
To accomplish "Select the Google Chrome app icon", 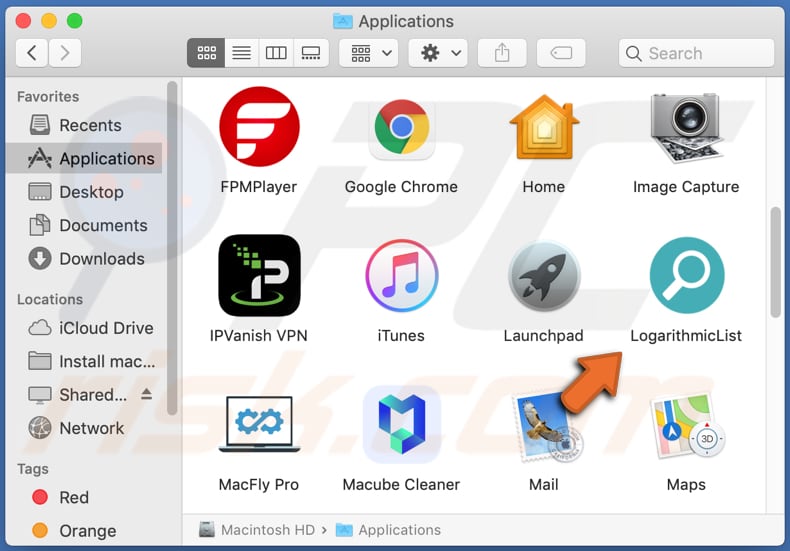I will pos(402,127).
